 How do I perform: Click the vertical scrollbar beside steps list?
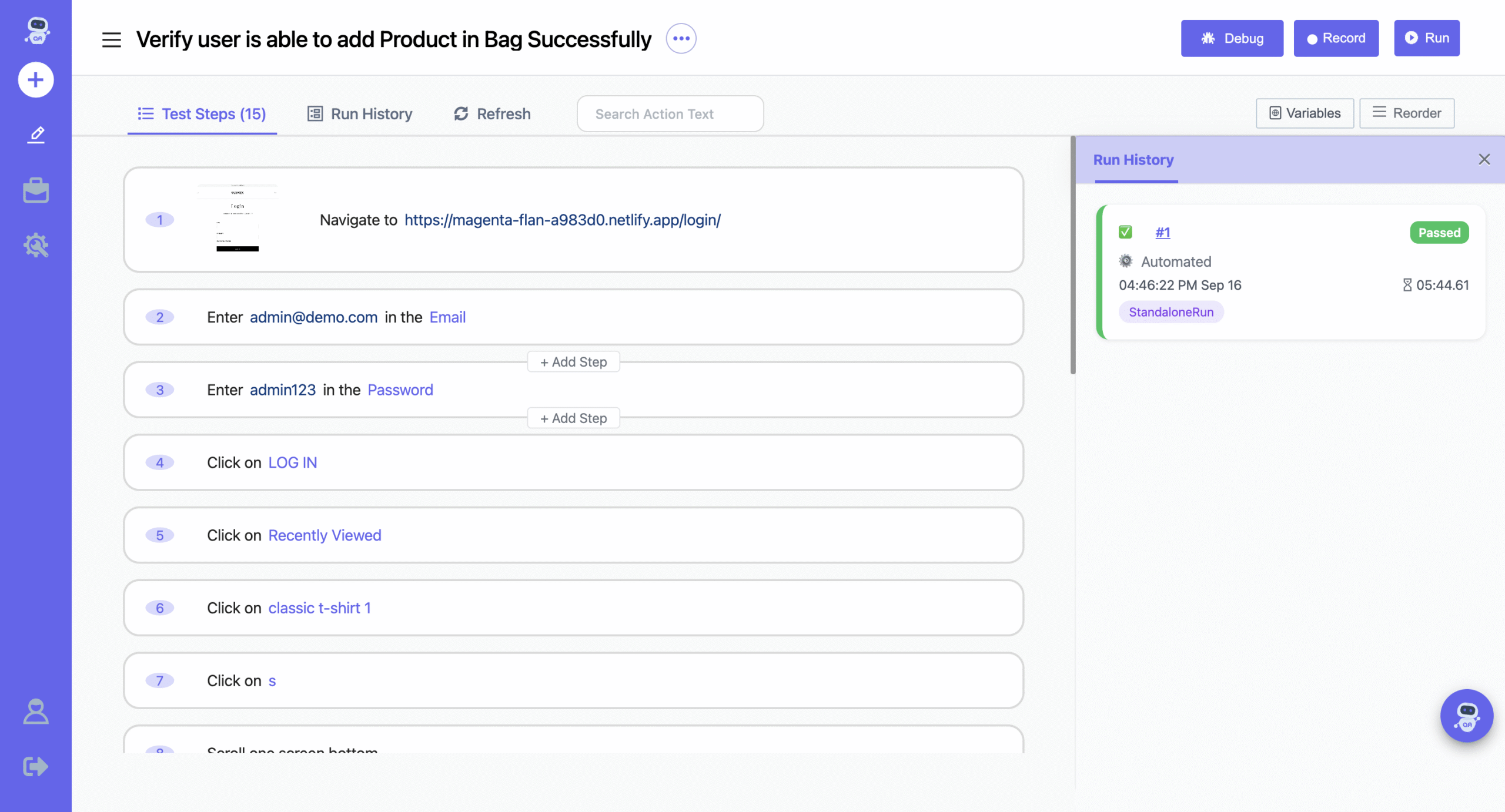point(1073,256)
